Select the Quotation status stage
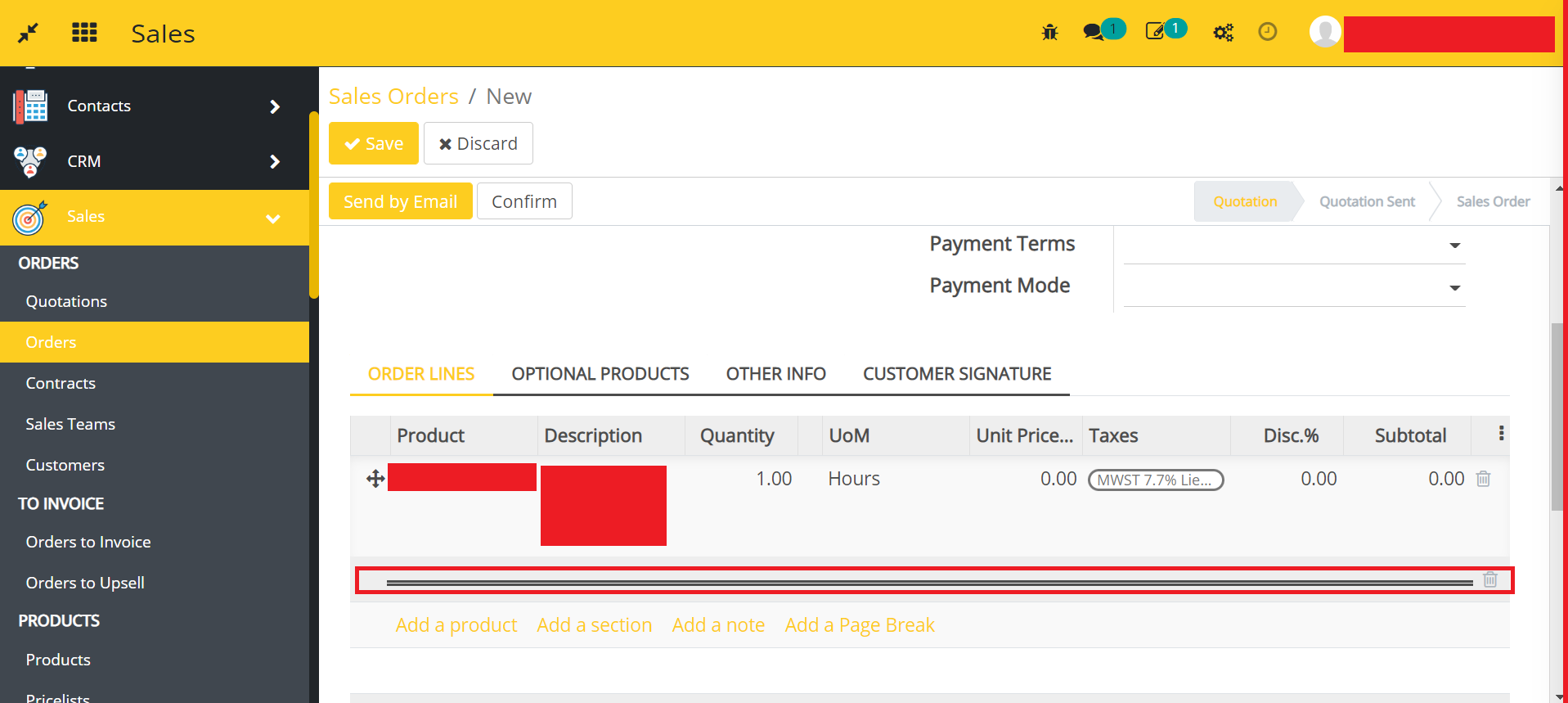The height and width of the screenshot is (703, 1568). point(1245,201)
